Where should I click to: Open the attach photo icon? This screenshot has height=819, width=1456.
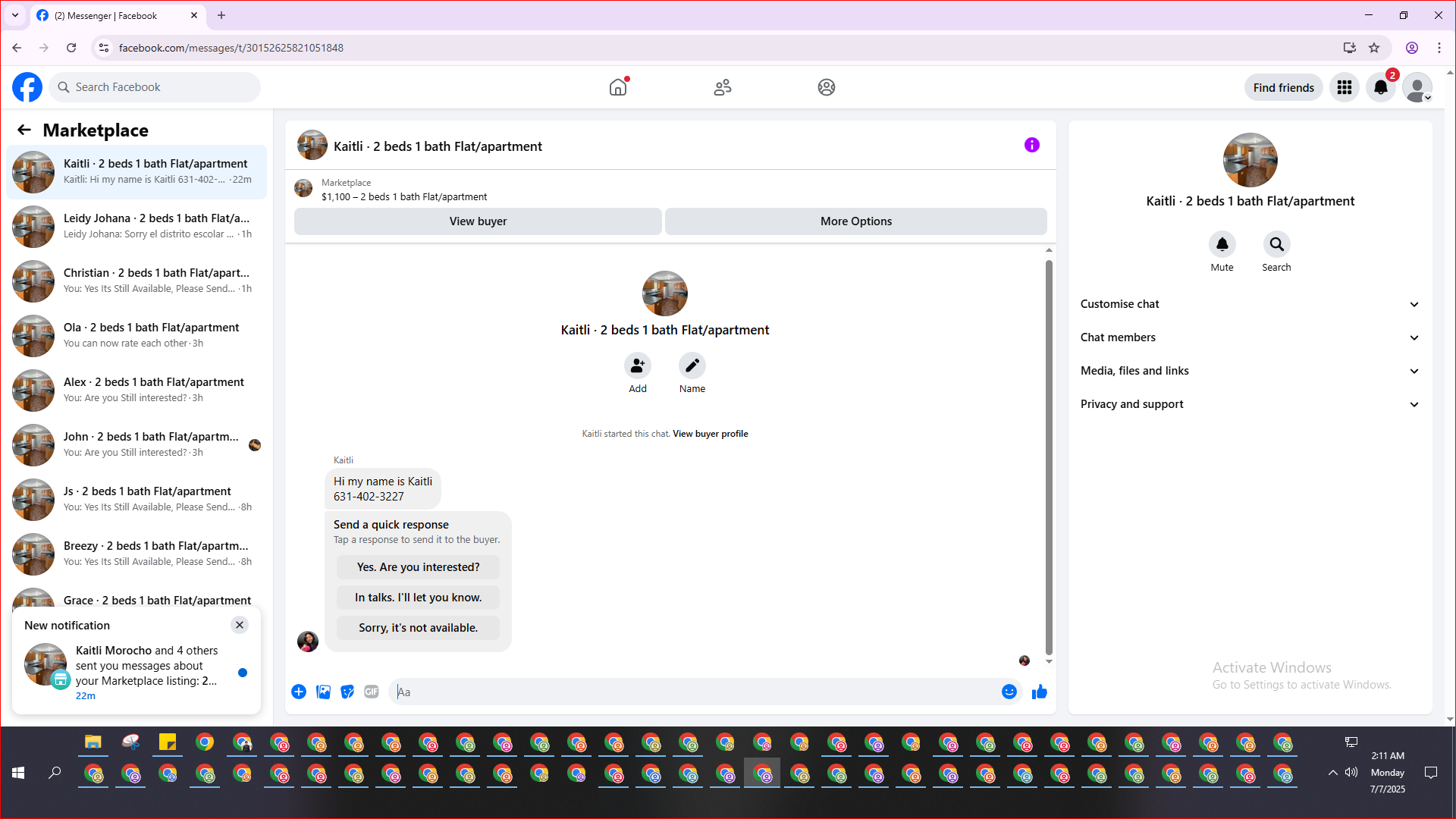tap(323, 692)
